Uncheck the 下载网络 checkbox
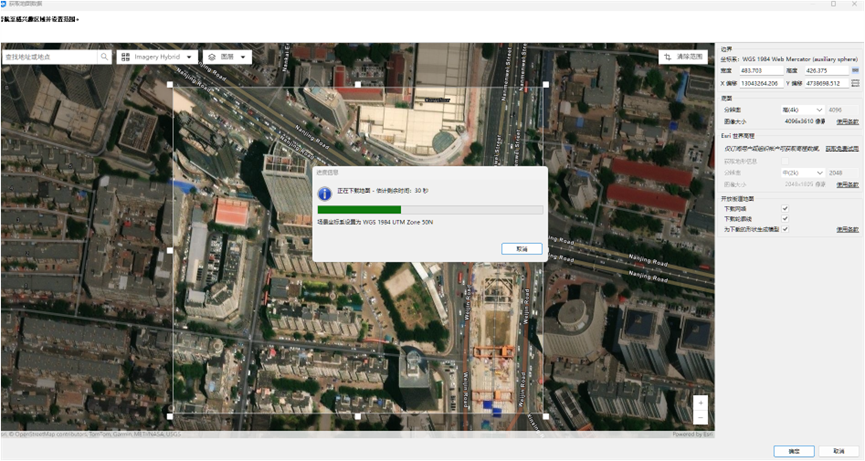Image resolution: width=865 pixels, height=461 pixels. [x=784, y=208]
